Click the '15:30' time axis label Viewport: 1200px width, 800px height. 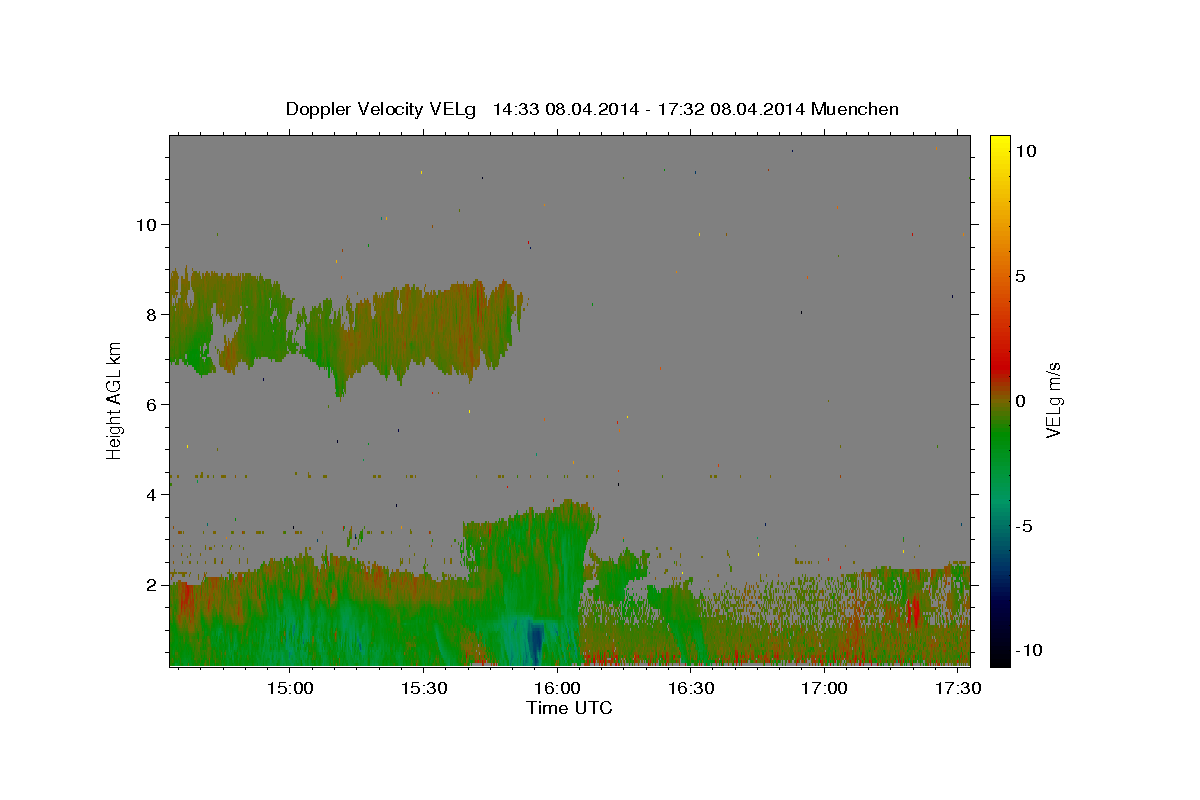423,689
